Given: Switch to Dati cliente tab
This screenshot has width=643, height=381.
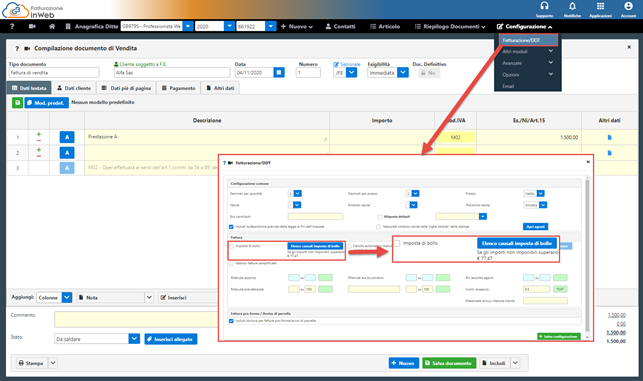Looking at the screenshot, I should point(73,88).
